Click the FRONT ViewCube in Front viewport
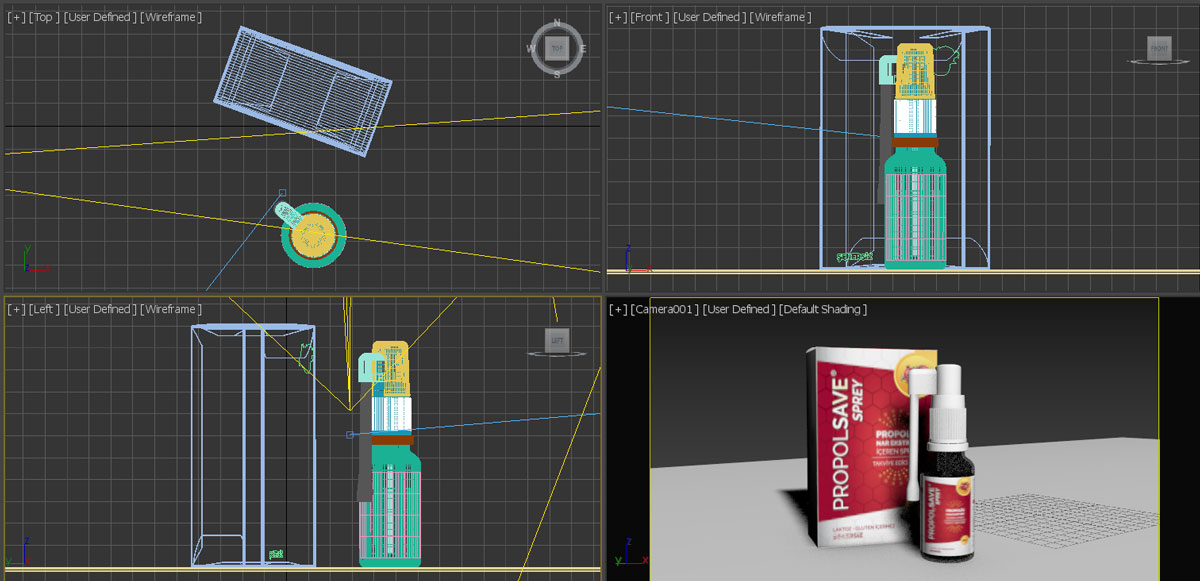The image size is (1200, 581). [x=1159, y=48]
